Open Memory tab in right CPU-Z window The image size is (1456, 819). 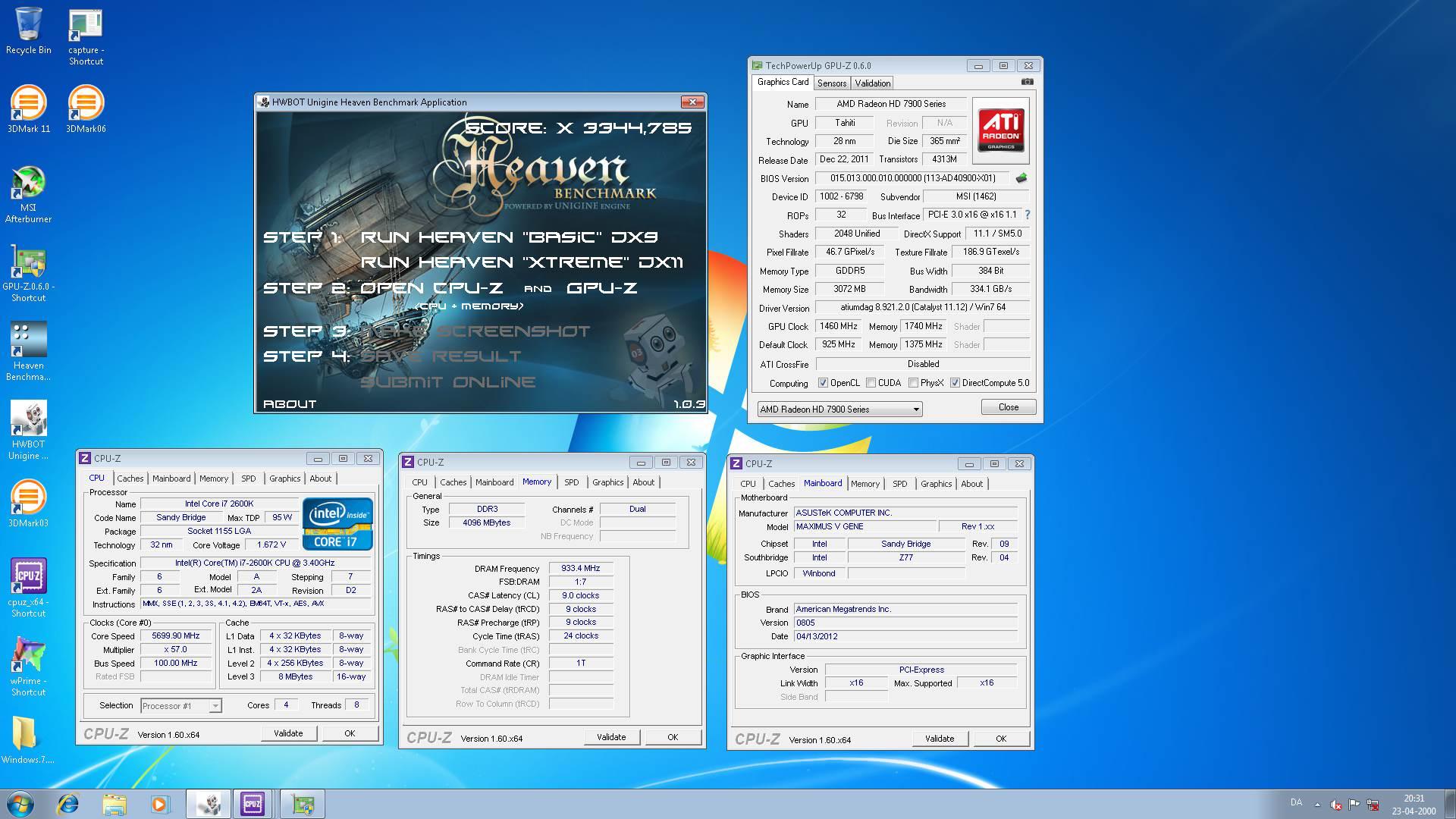[x=865, y=484]
